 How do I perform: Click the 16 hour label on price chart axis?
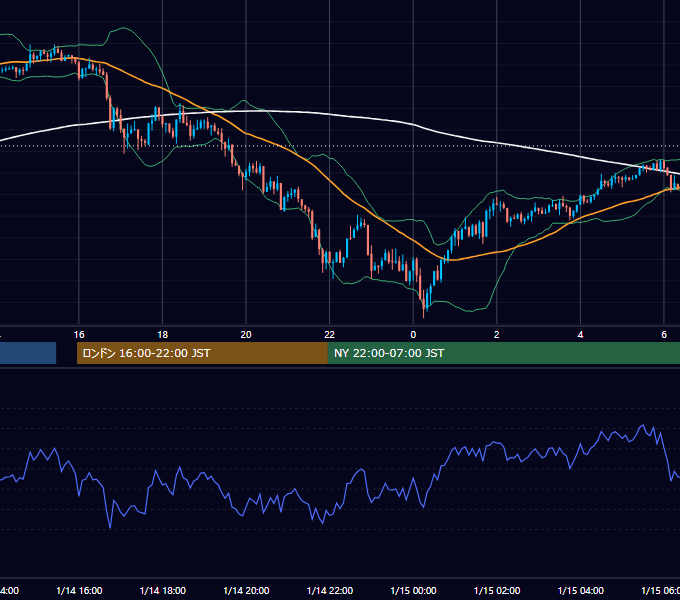(79, 335)
